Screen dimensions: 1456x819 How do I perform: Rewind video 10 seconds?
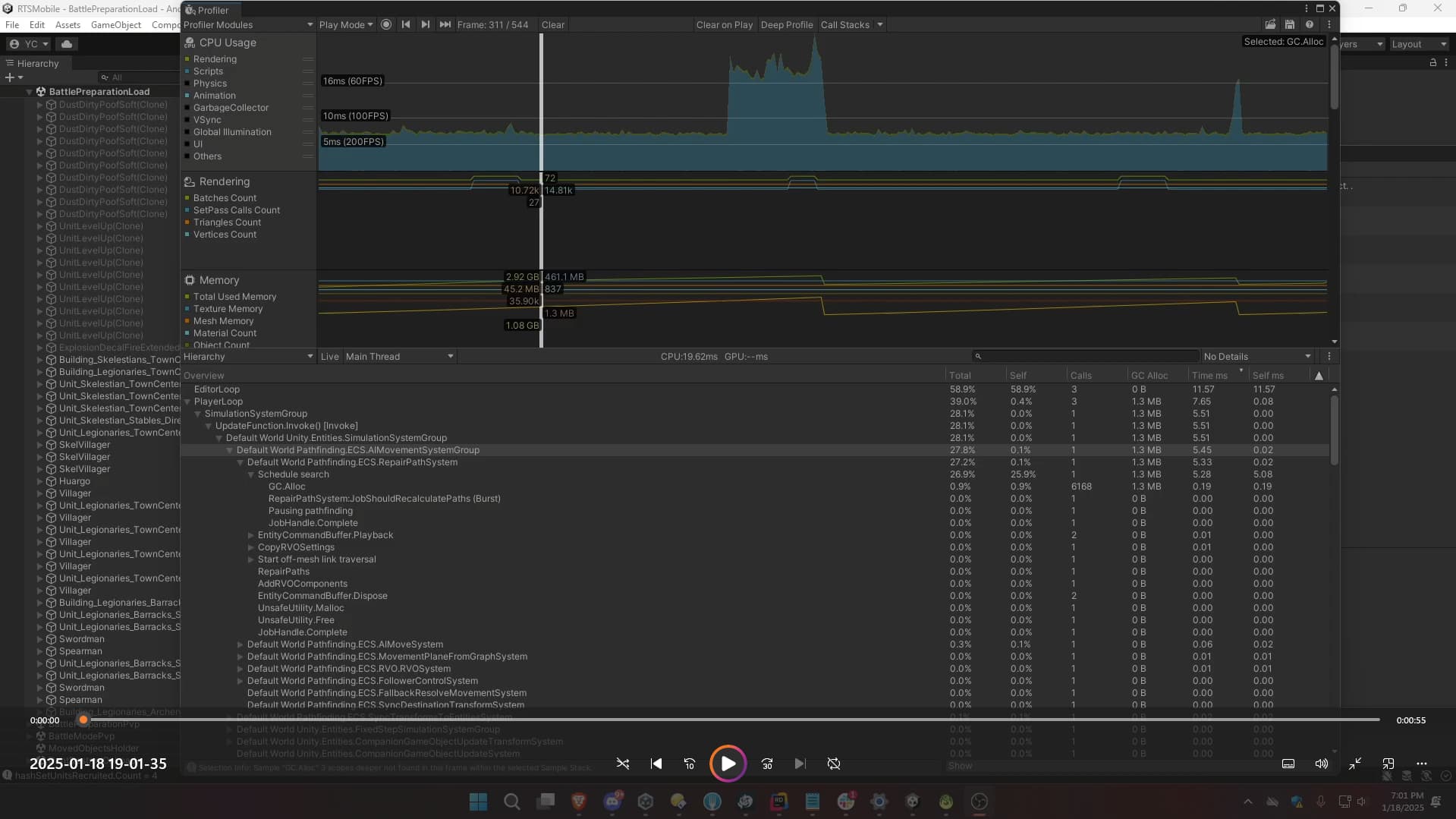pyautogui.click(x=690, y=764)
